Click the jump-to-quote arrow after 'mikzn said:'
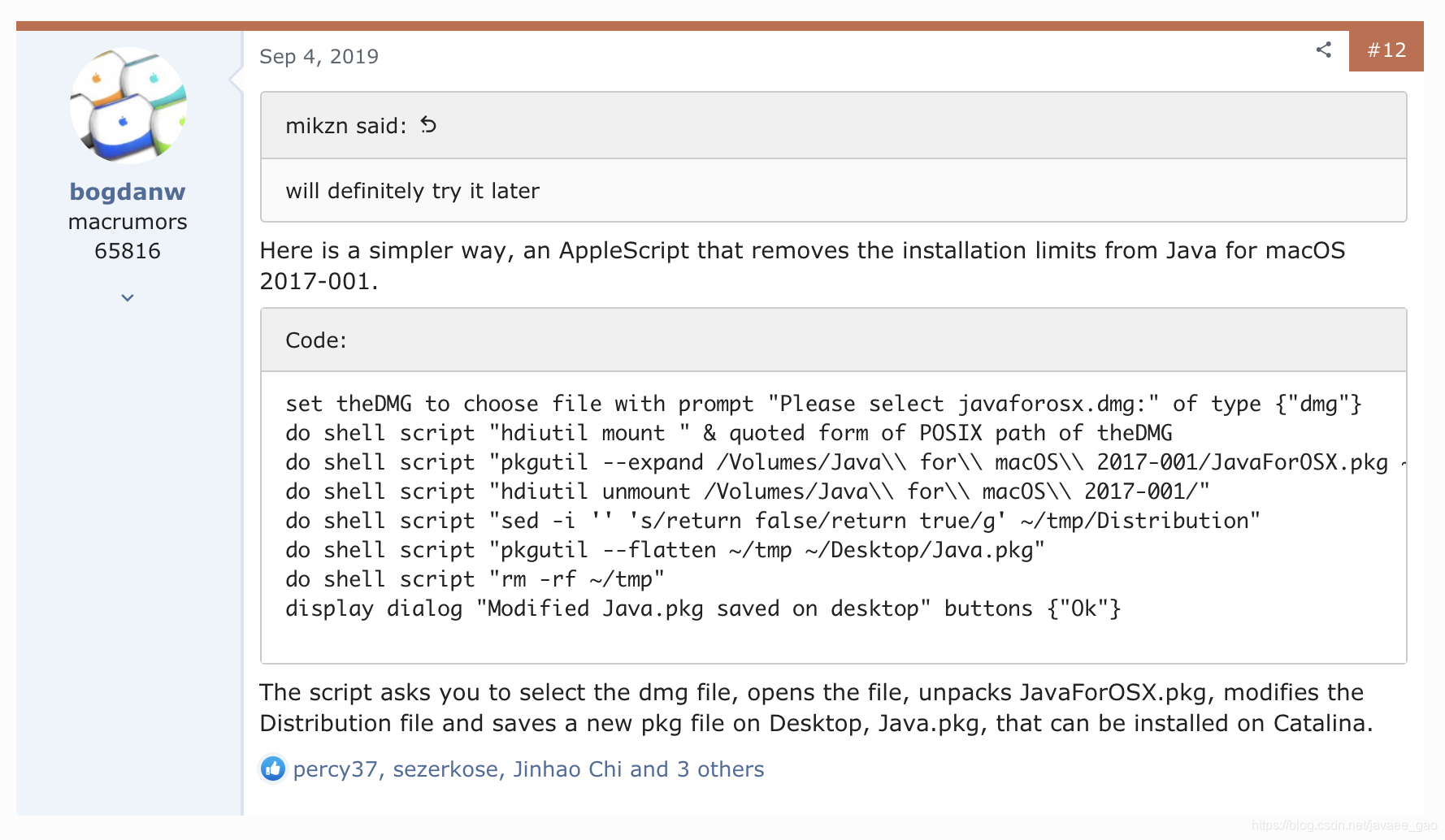 click(428, 125)
